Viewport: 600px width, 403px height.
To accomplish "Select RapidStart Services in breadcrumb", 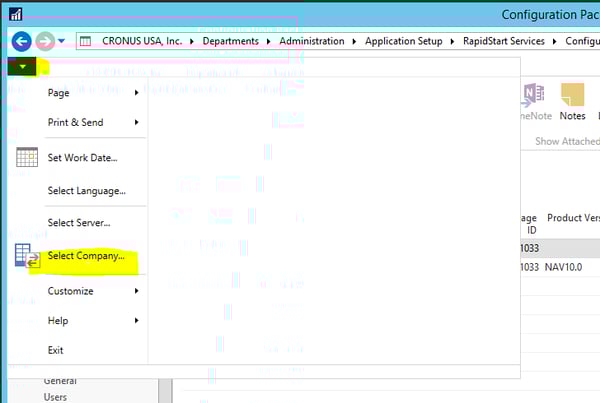I will [504, 41].
